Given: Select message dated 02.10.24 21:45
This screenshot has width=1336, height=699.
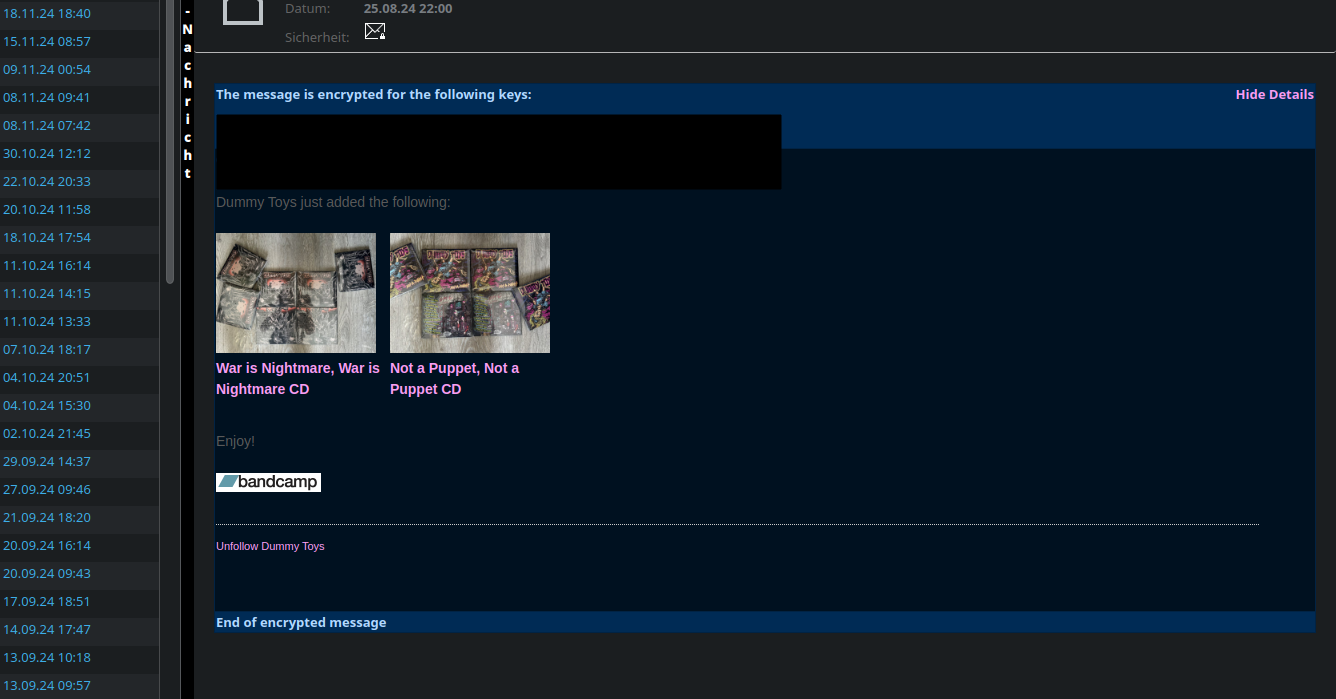Looking at the screenshot, I should [80, 434].
